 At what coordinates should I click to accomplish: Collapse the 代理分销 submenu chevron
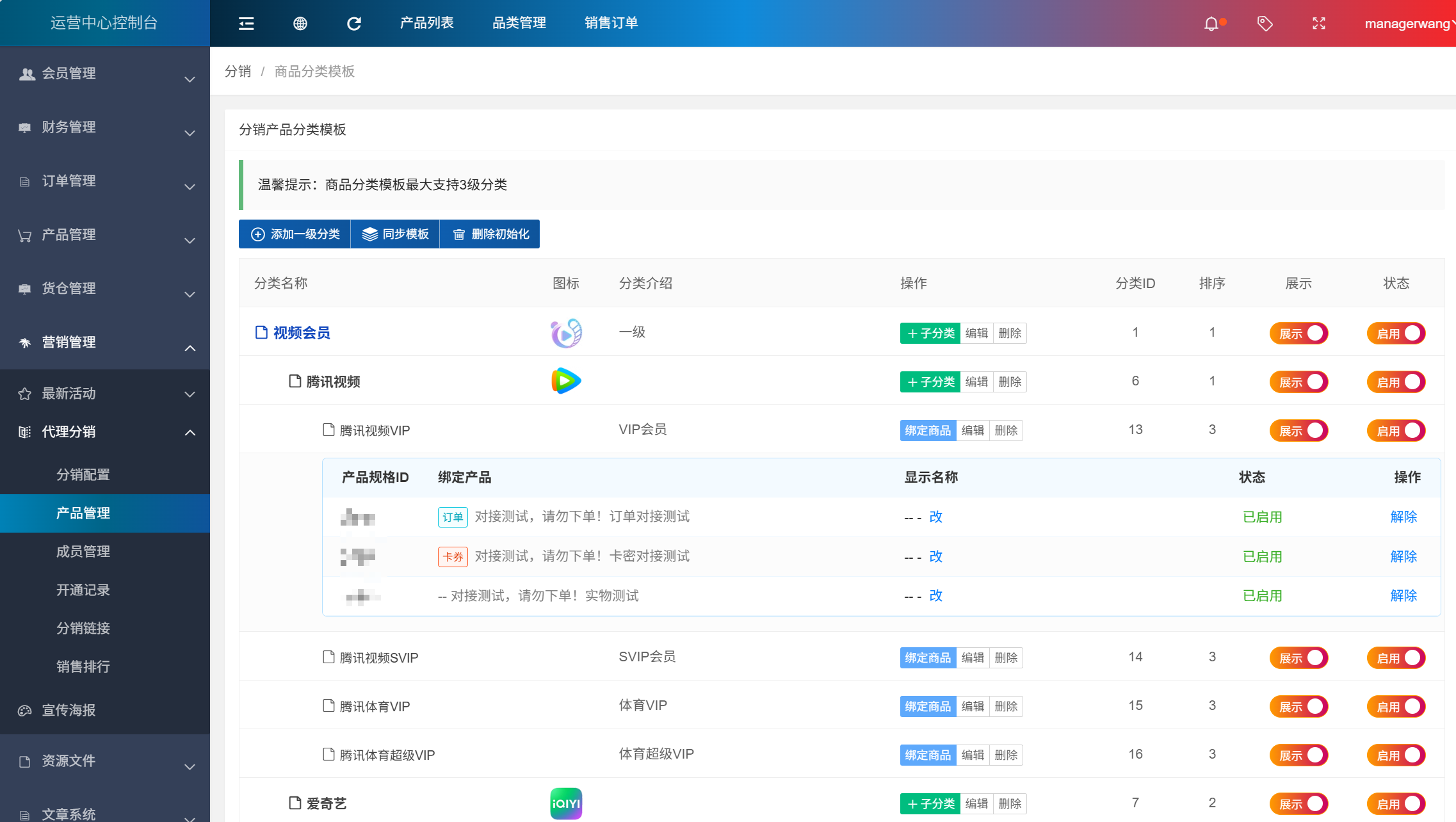pos(190,433)
